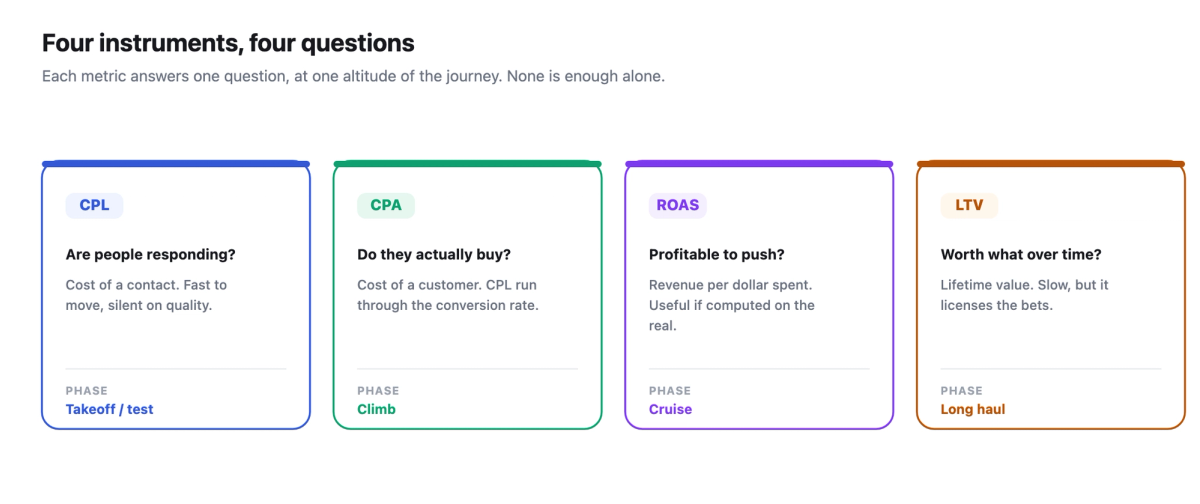Click "Are people responding?" heading
1200x504 pixels.
tap(151, 255)
